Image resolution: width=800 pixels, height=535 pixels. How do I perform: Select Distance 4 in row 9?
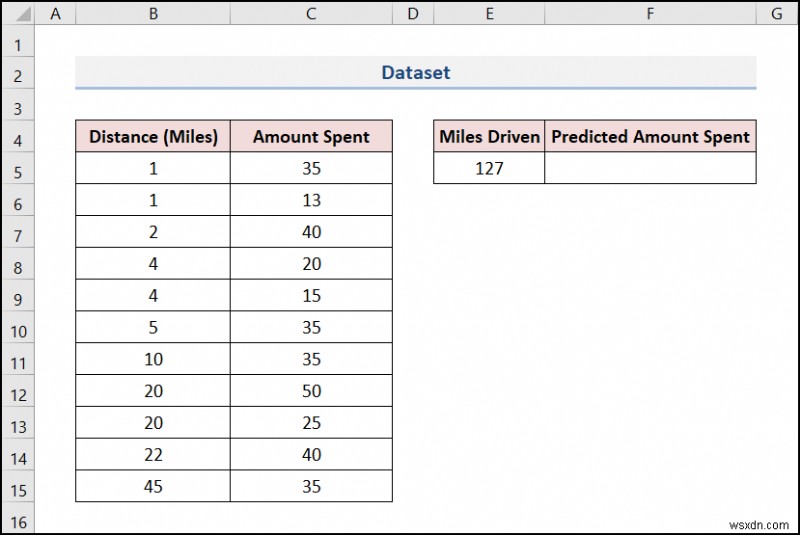[x=153, y=295]
